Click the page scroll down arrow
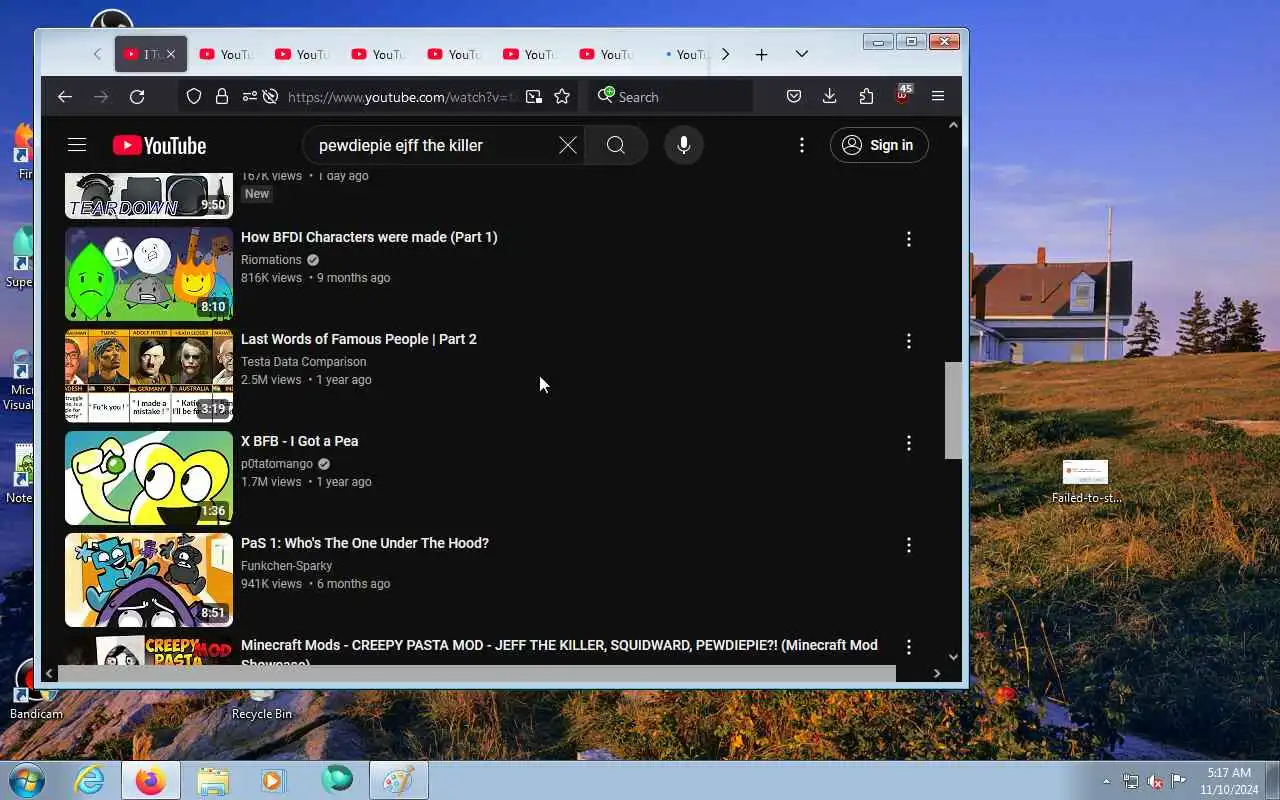This screenshot has width=1280, height=800. click(x=953, y=657)
